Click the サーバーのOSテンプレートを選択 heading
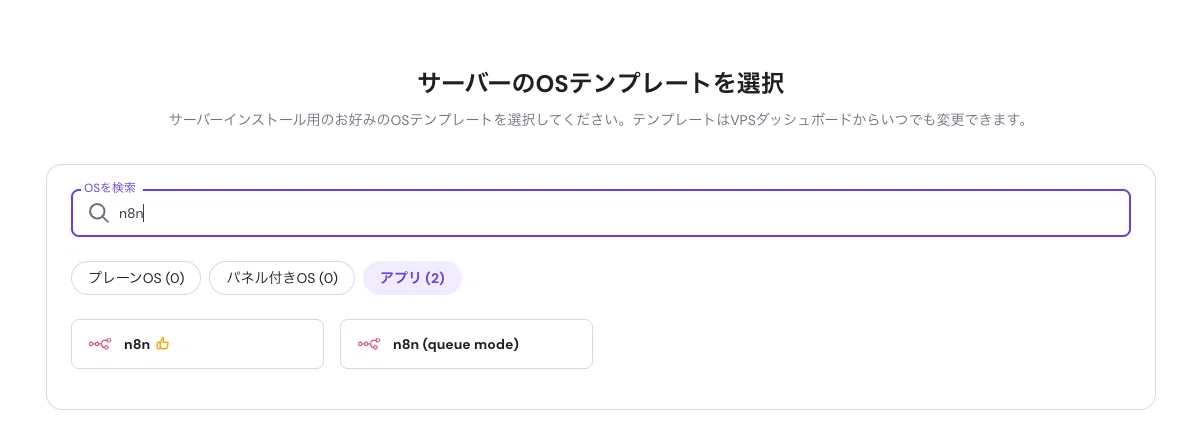The width and height of the screenshot is (1191, 445). (601, 82)
